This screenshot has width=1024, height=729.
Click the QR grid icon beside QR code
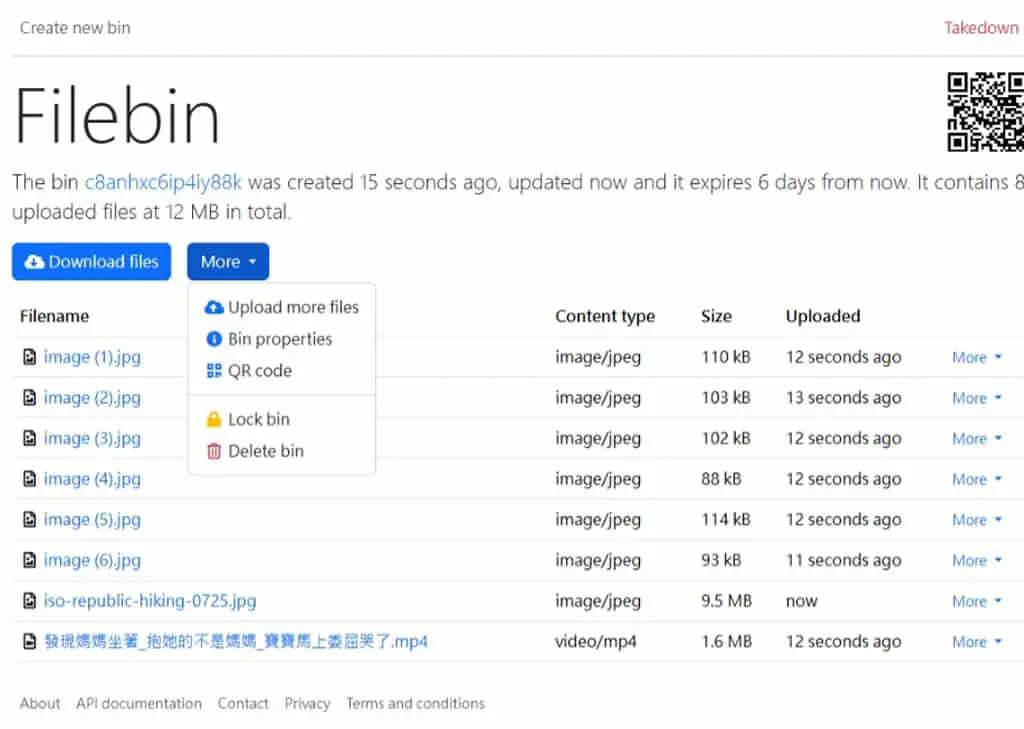coord(214,371)
